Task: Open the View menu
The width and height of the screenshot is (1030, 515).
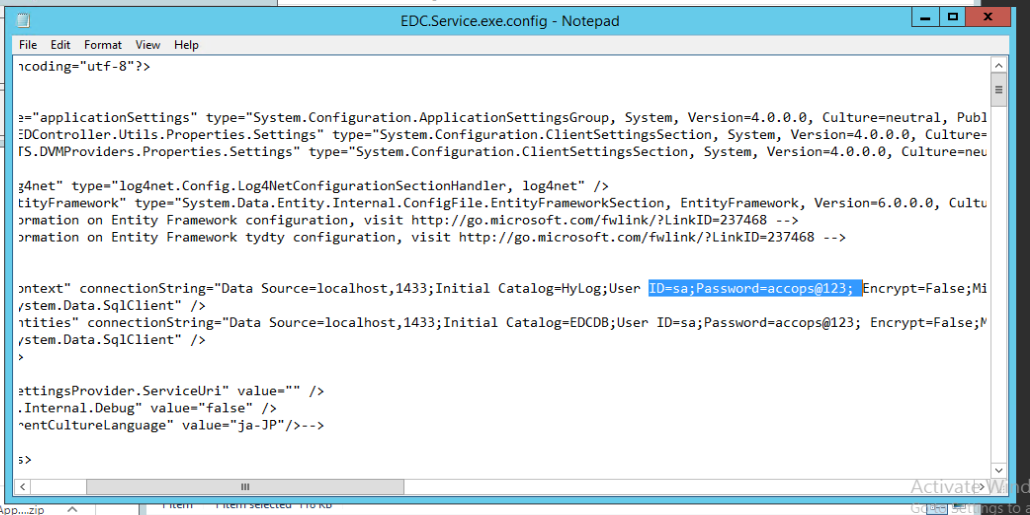Action: tap(148, 45)
